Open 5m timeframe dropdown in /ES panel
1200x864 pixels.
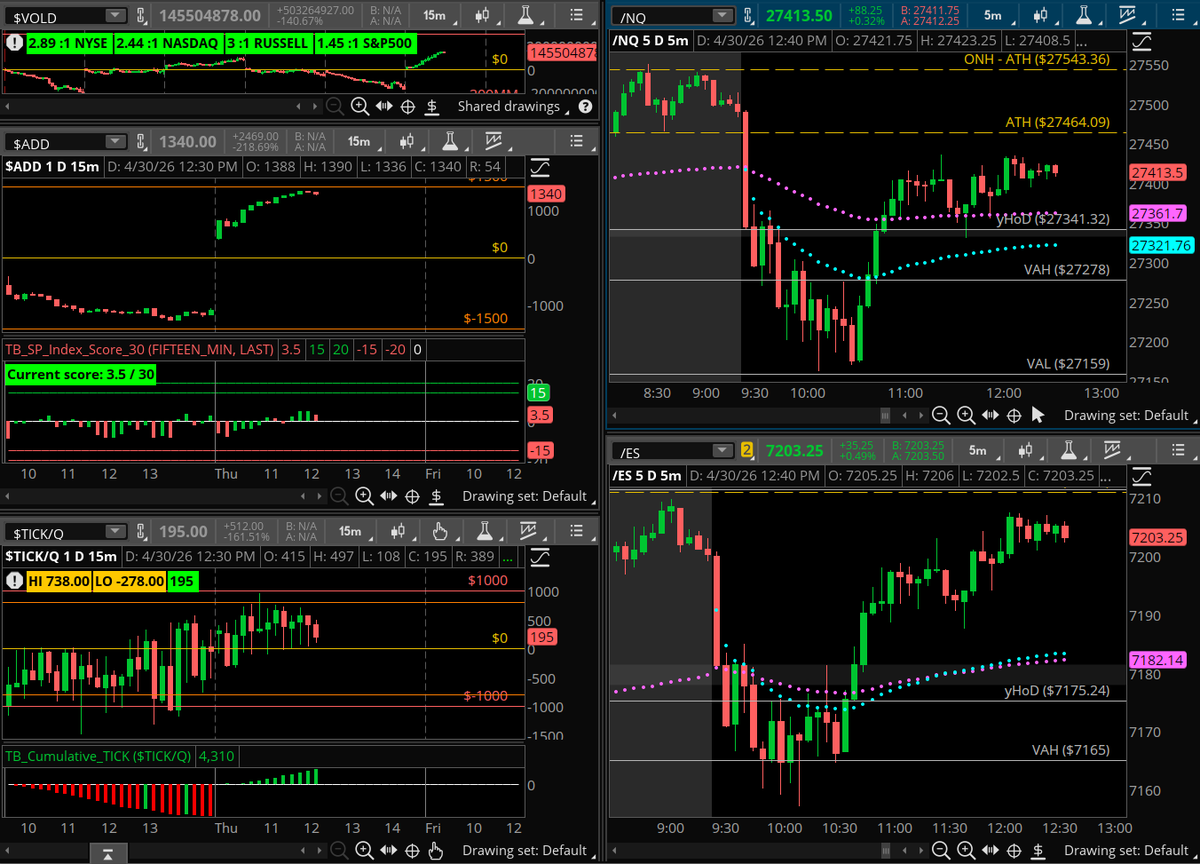point(977,451)
